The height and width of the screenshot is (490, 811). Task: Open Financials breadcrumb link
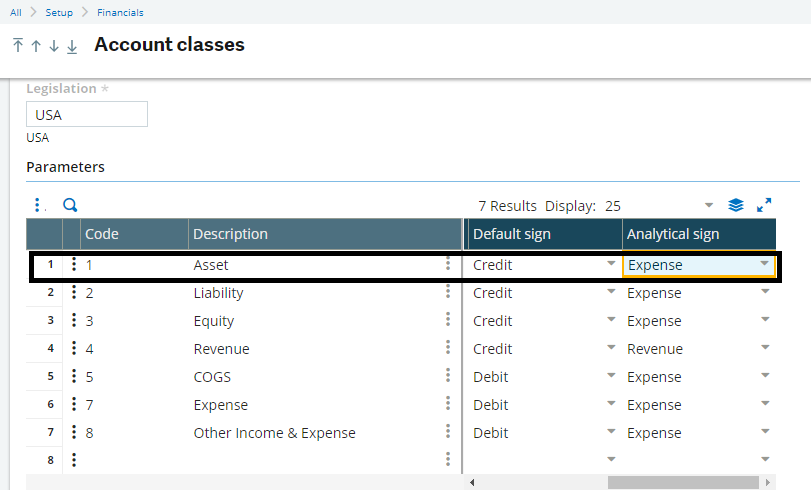pyautogui.click(x=120, y=12)
